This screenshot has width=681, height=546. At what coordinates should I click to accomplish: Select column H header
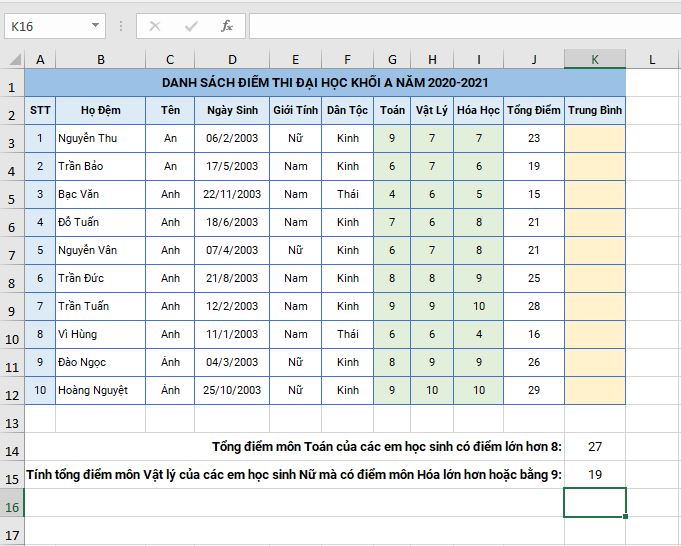click(432, 60)
